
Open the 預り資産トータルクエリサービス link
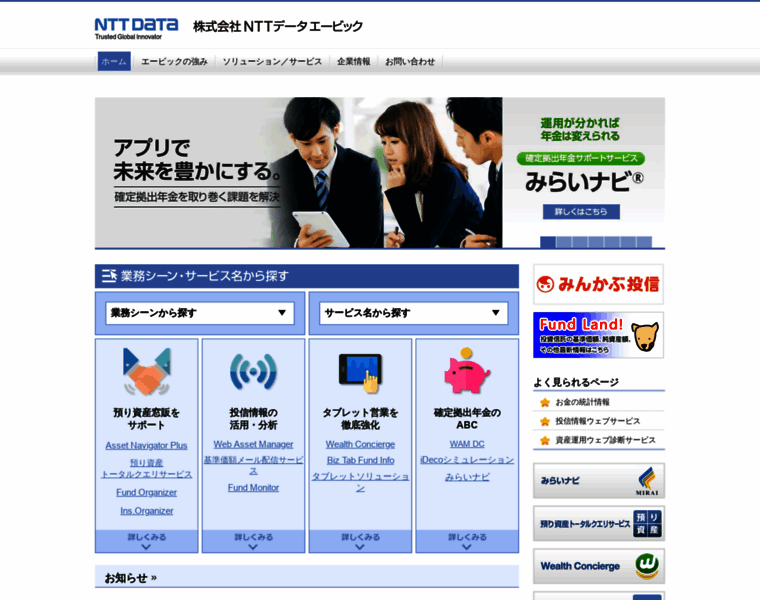click(146, 469)
